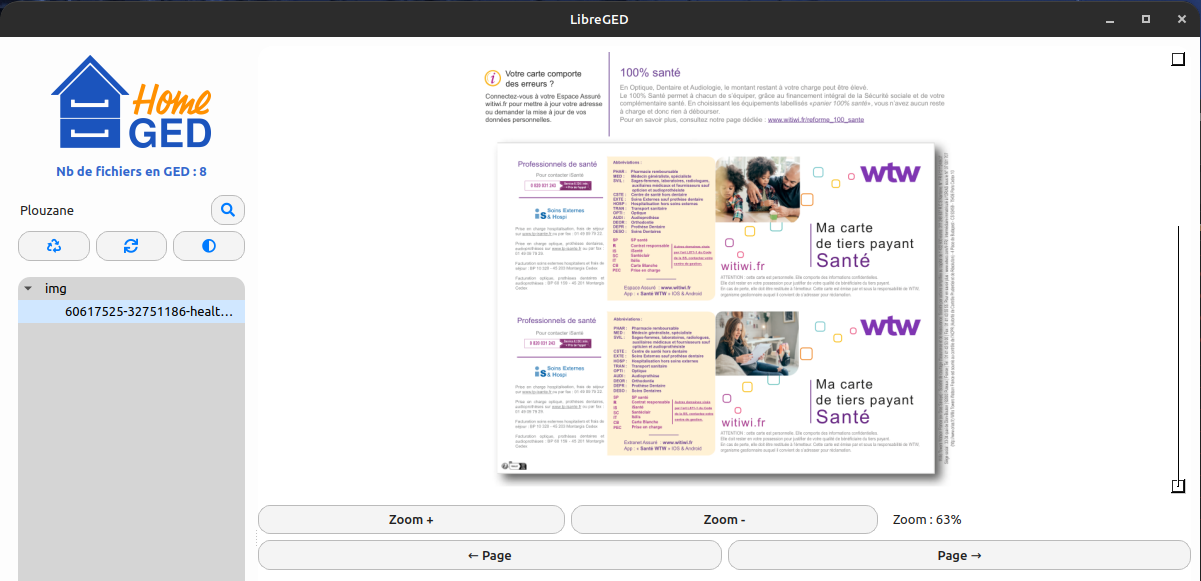Click the Nb de fichiers en GED counter
This screenshot has width=1201, height=581.
tap(131, 172)
